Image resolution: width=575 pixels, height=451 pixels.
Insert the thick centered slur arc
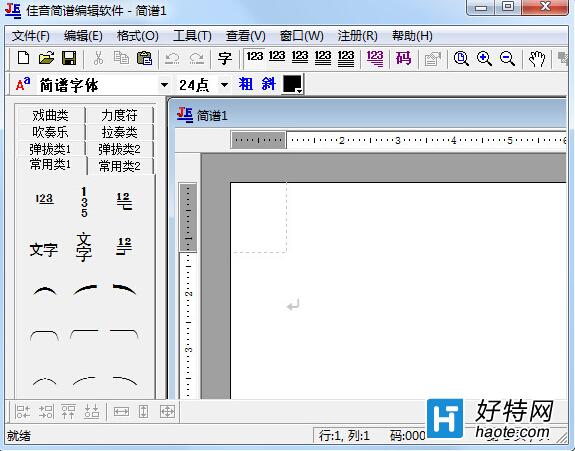point(44,291)
